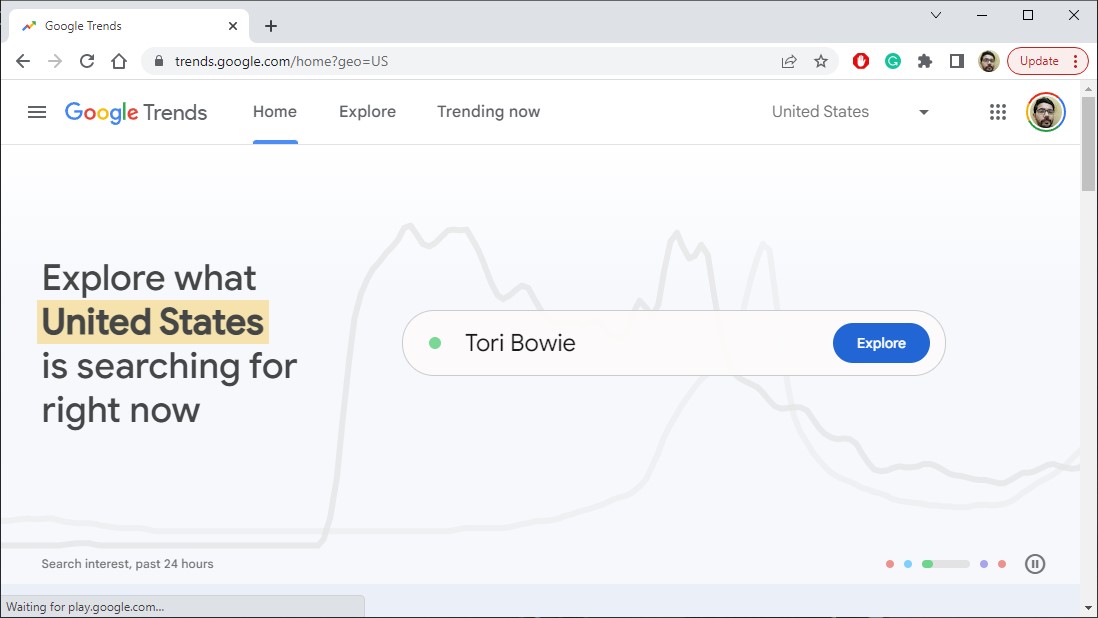Click the Google account profile avatar

pyautogui.click(x=1044, y=112)
